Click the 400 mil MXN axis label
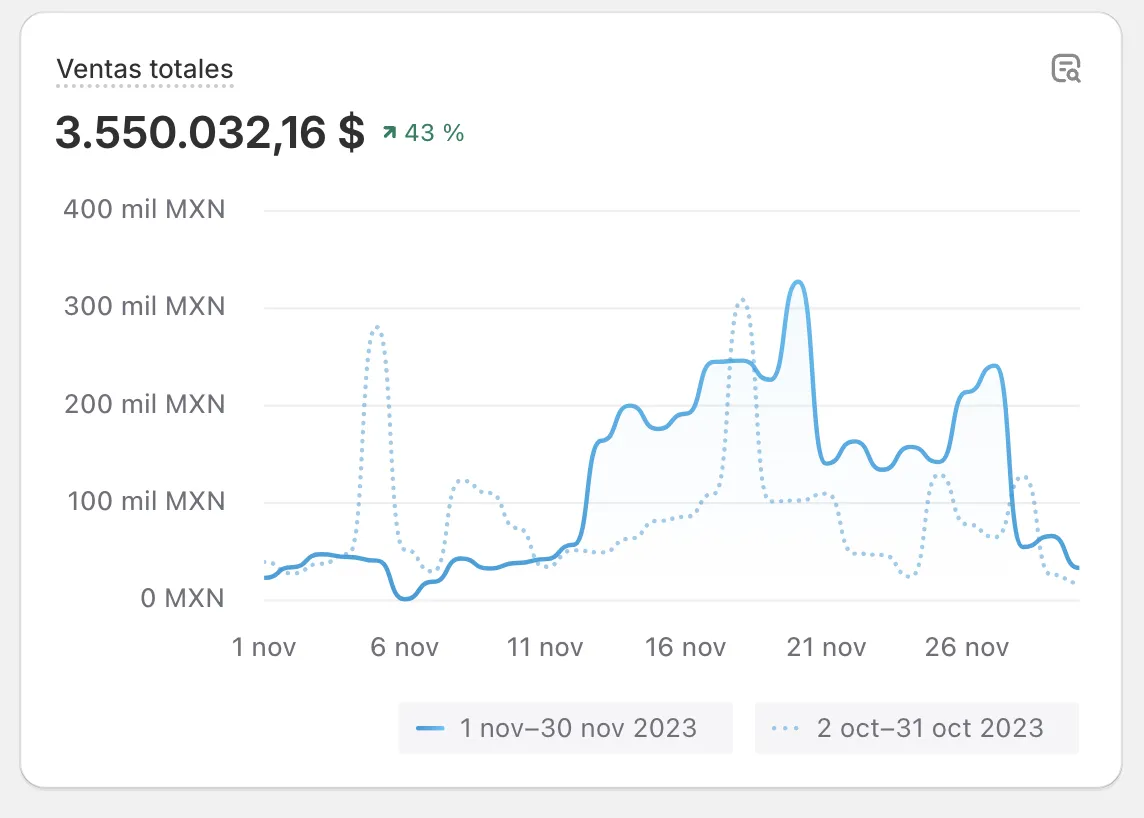1144x818 pixels. [144, 209]
